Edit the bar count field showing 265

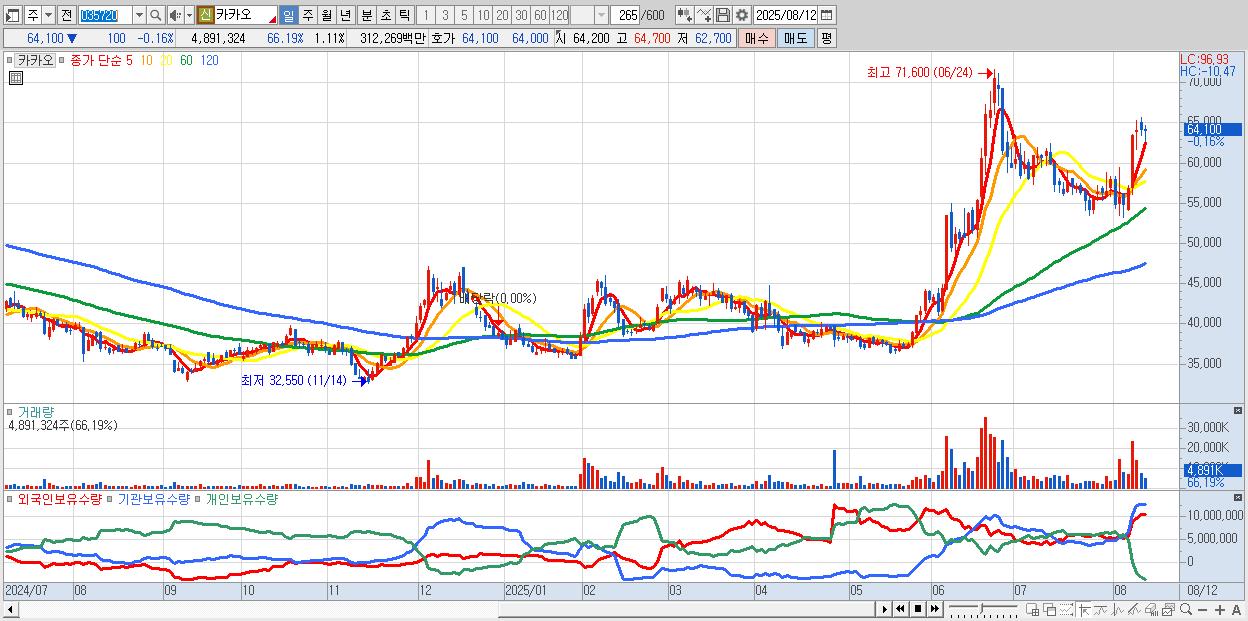click(x=625, y=15)
